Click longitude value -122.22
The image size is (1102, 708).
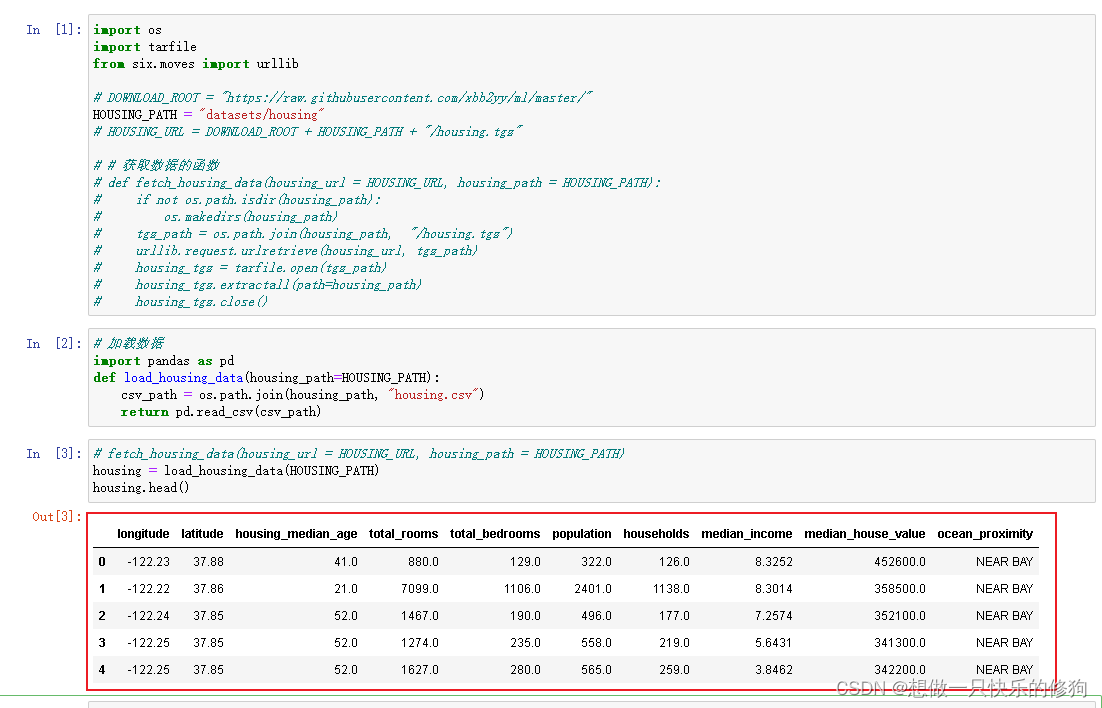(x=148, y=588)
